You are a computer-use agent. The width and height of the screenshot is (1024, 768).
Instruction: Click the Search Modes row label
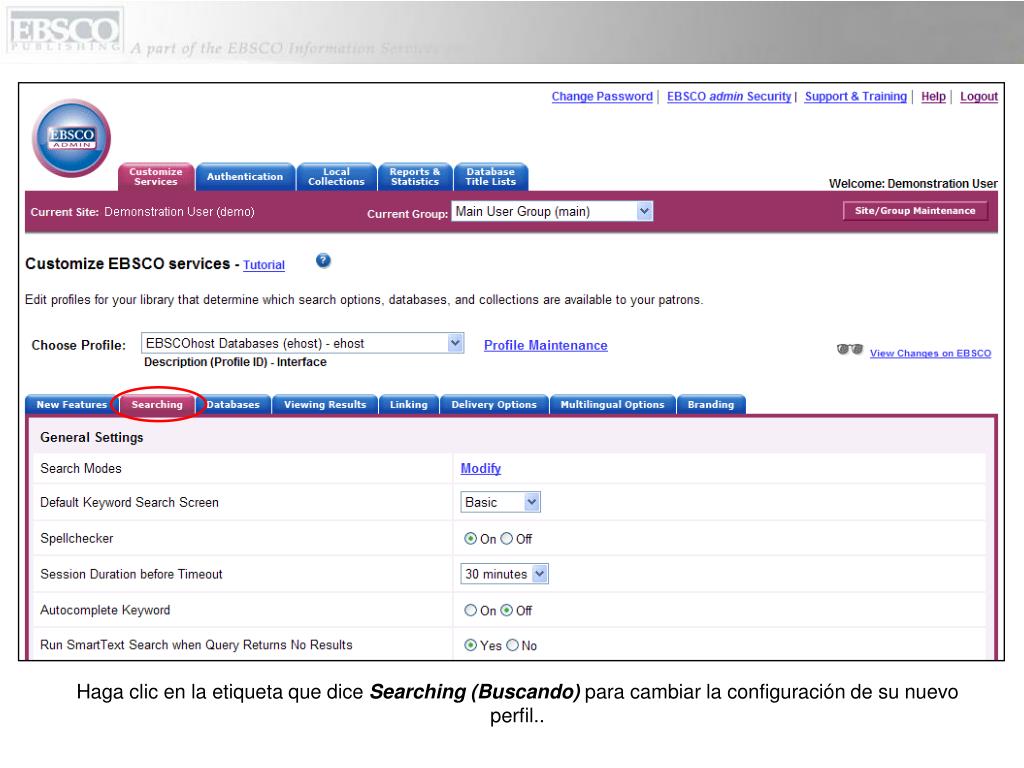81,468
